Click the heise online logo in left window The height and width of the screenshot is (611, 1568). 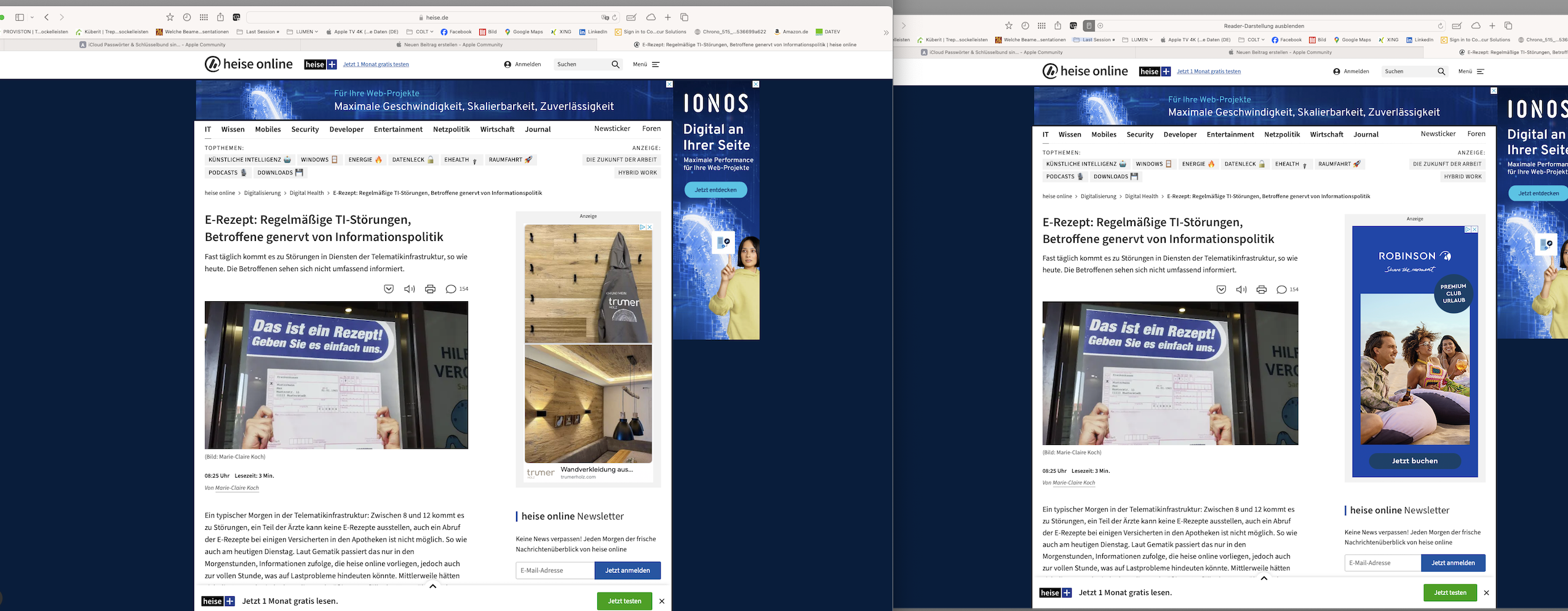click(249, 64)
